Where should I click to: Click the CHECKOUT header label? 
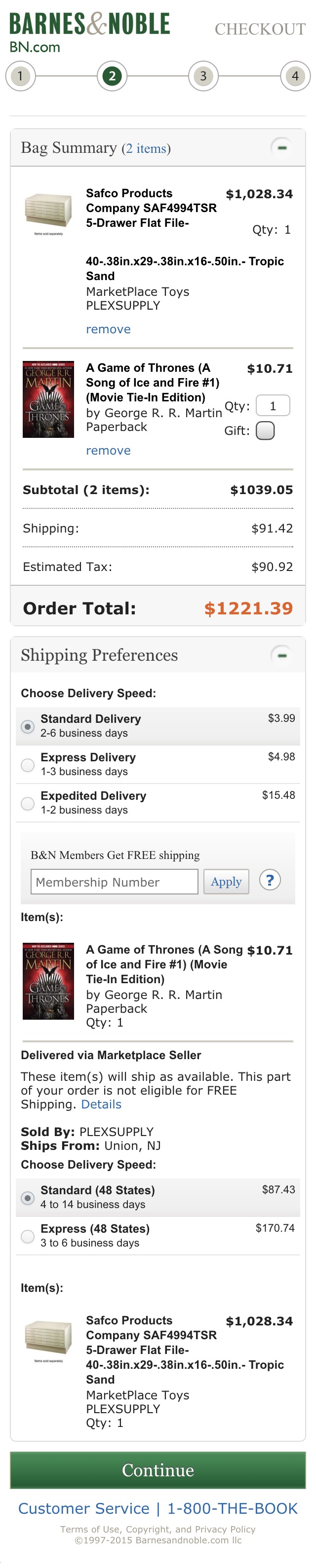(261, 29)
